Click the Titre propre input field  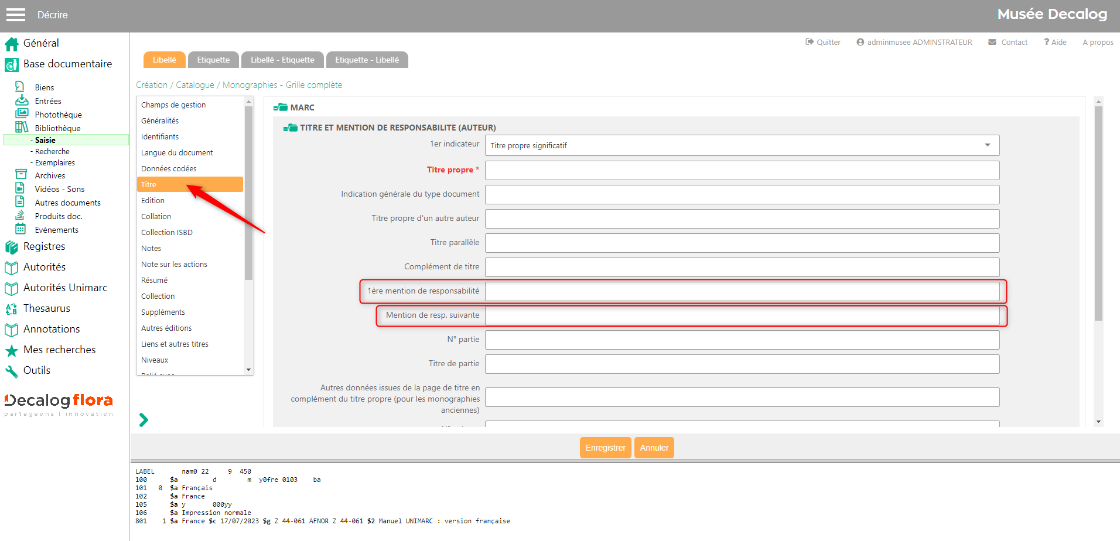click(x=742, y=170)
